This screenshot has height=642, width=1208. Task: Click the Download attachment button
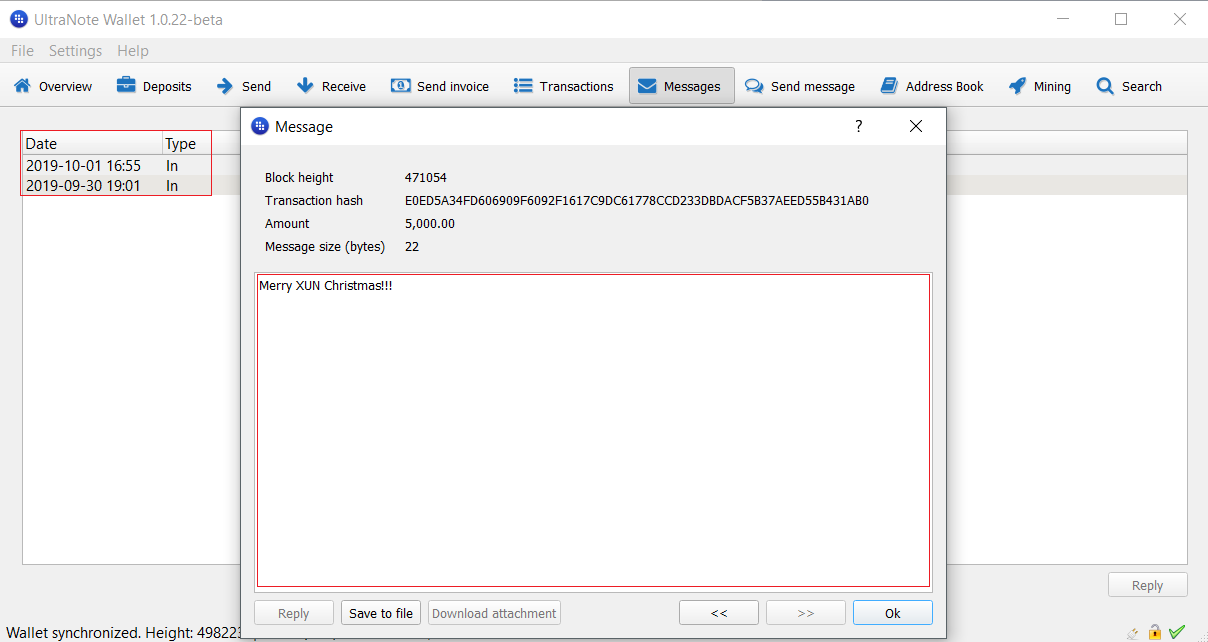pos(494,613)
